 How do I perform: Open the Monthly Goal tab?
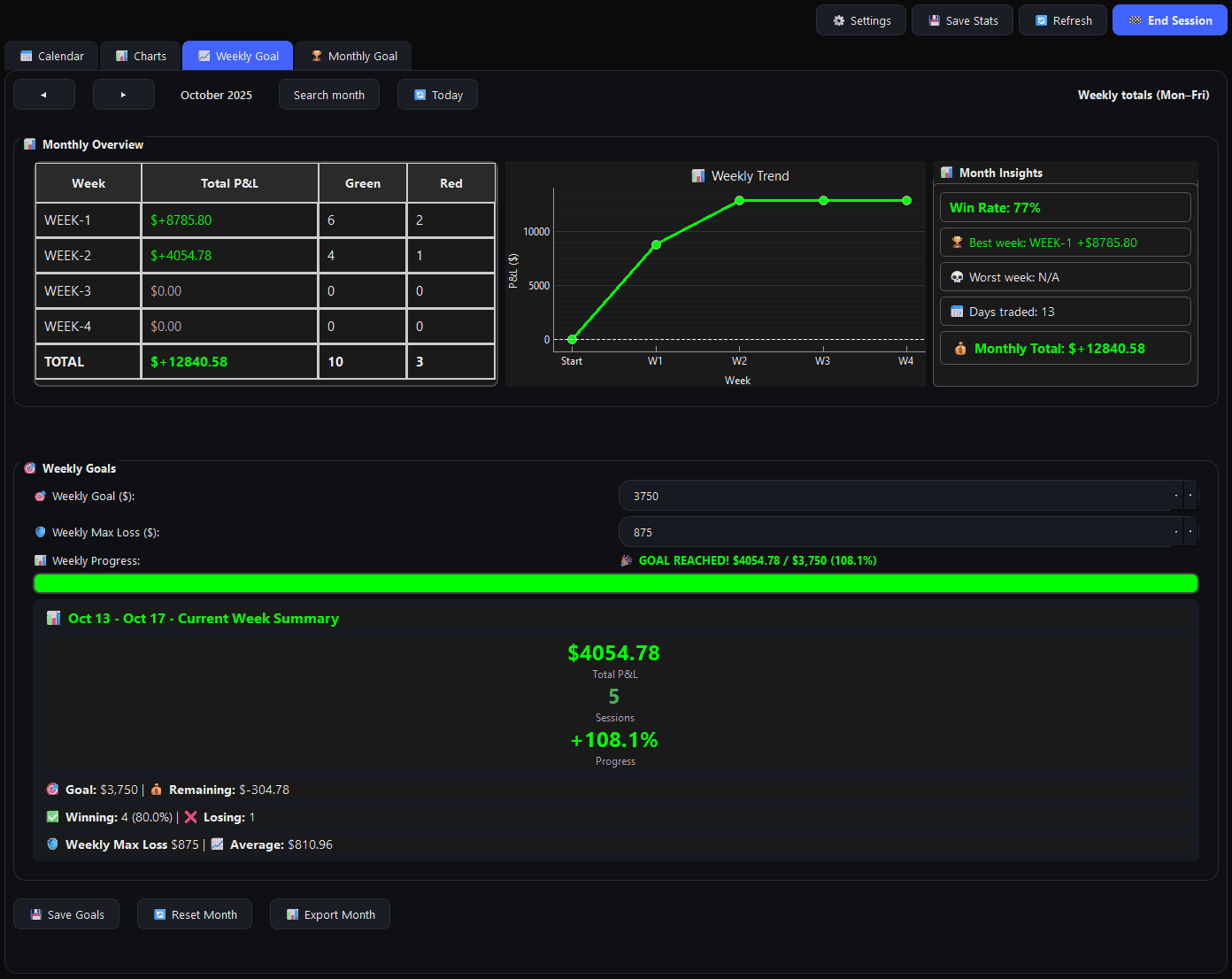[x=353, y=56]
